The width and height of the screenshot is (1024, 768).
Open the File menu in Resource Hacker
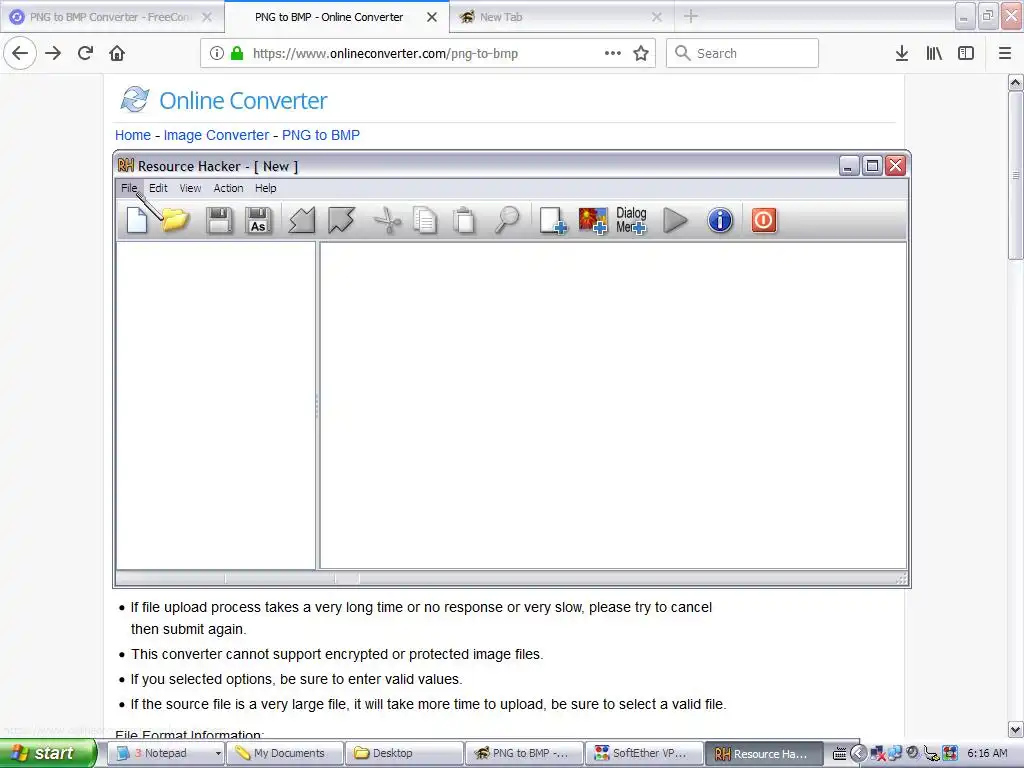pos(129,188)
